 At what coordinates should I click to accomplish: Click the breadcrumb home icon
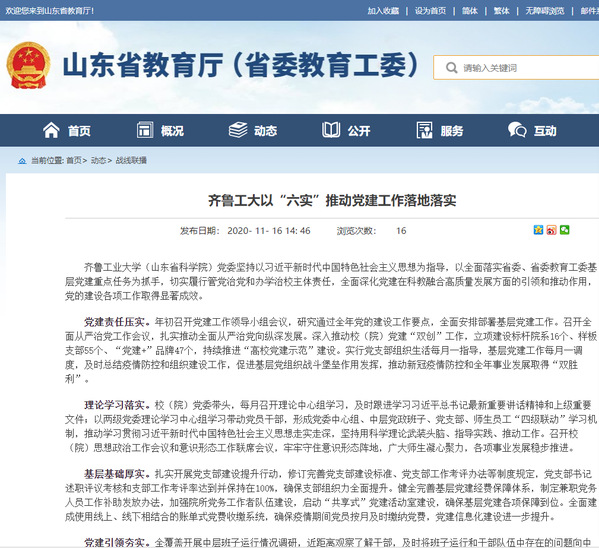click(22, 161)
